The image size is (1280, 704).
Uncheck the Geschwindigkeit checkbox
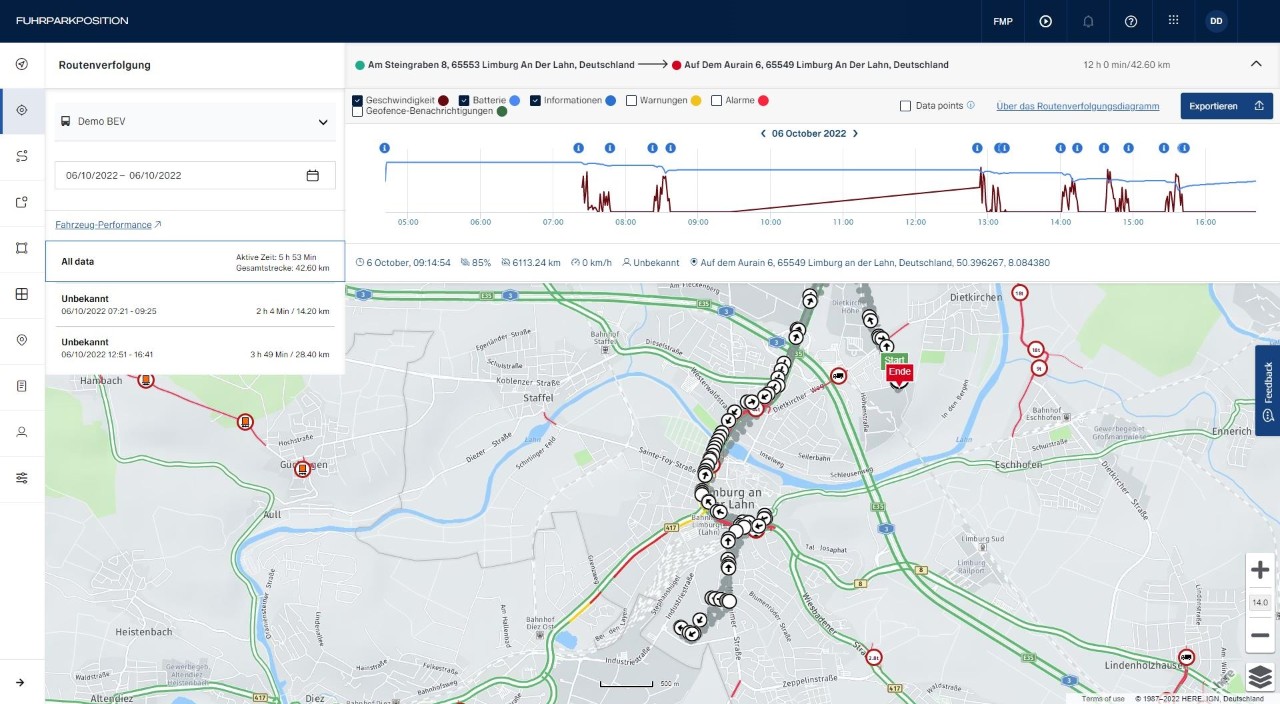[x=358, y=100]
